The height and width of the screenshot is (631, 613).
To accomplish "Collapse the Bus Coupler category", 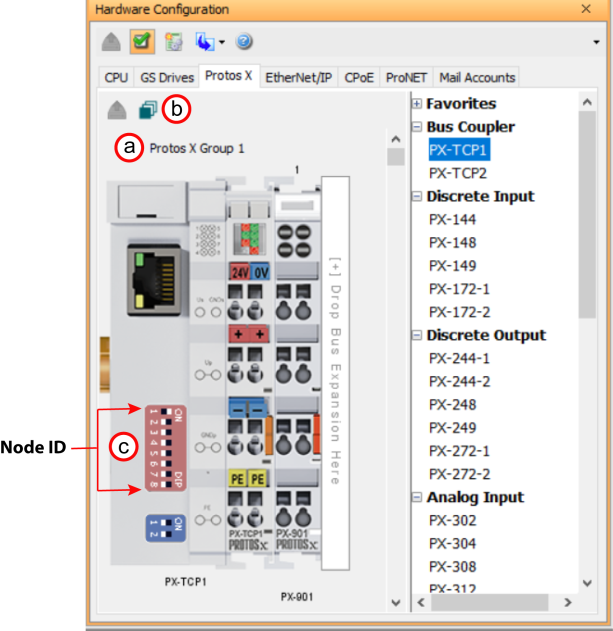I will (416, 127).
